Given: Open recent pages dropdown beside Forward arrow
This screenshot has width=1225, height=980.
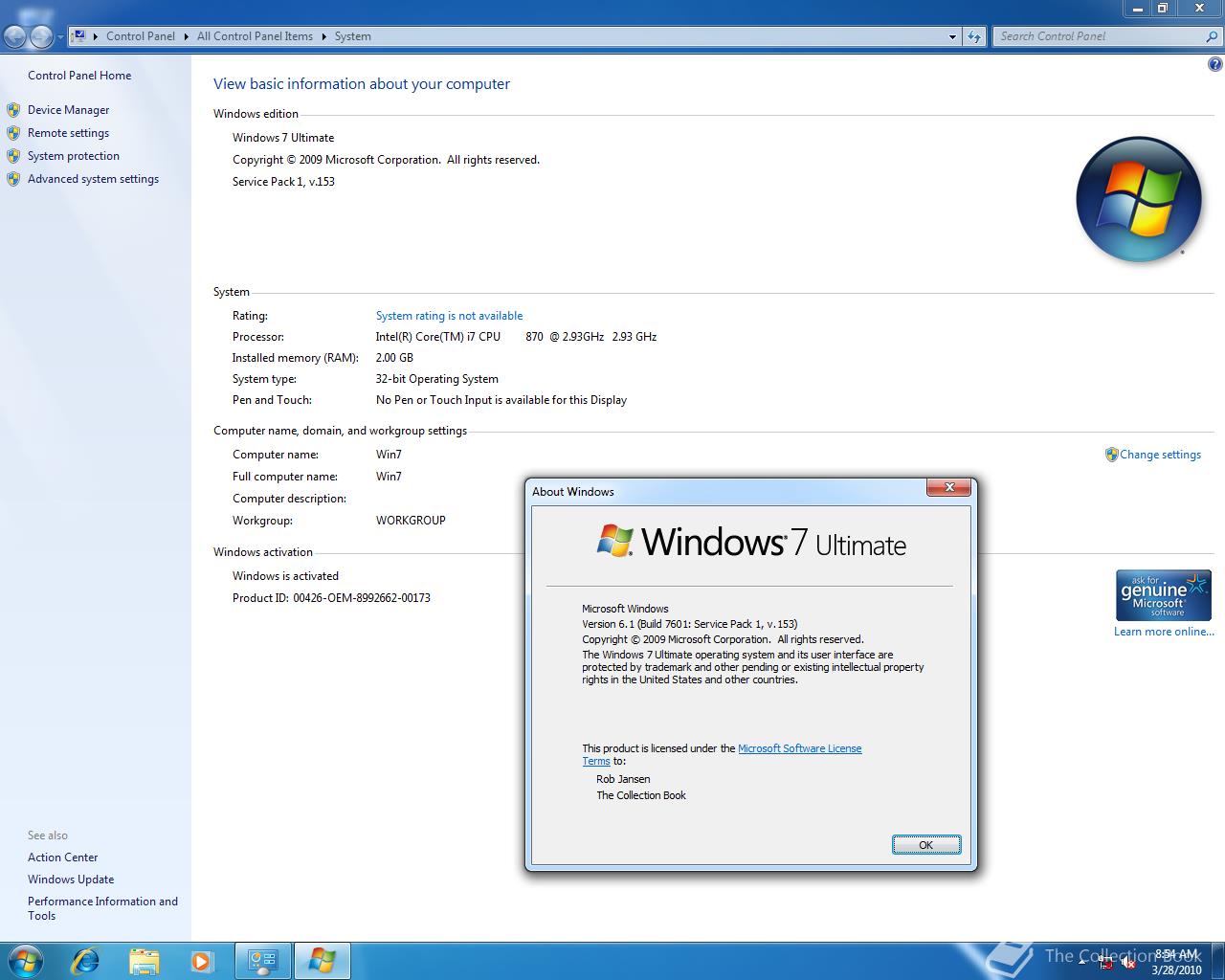Looking at the screenshot, I should pos(60,37).
